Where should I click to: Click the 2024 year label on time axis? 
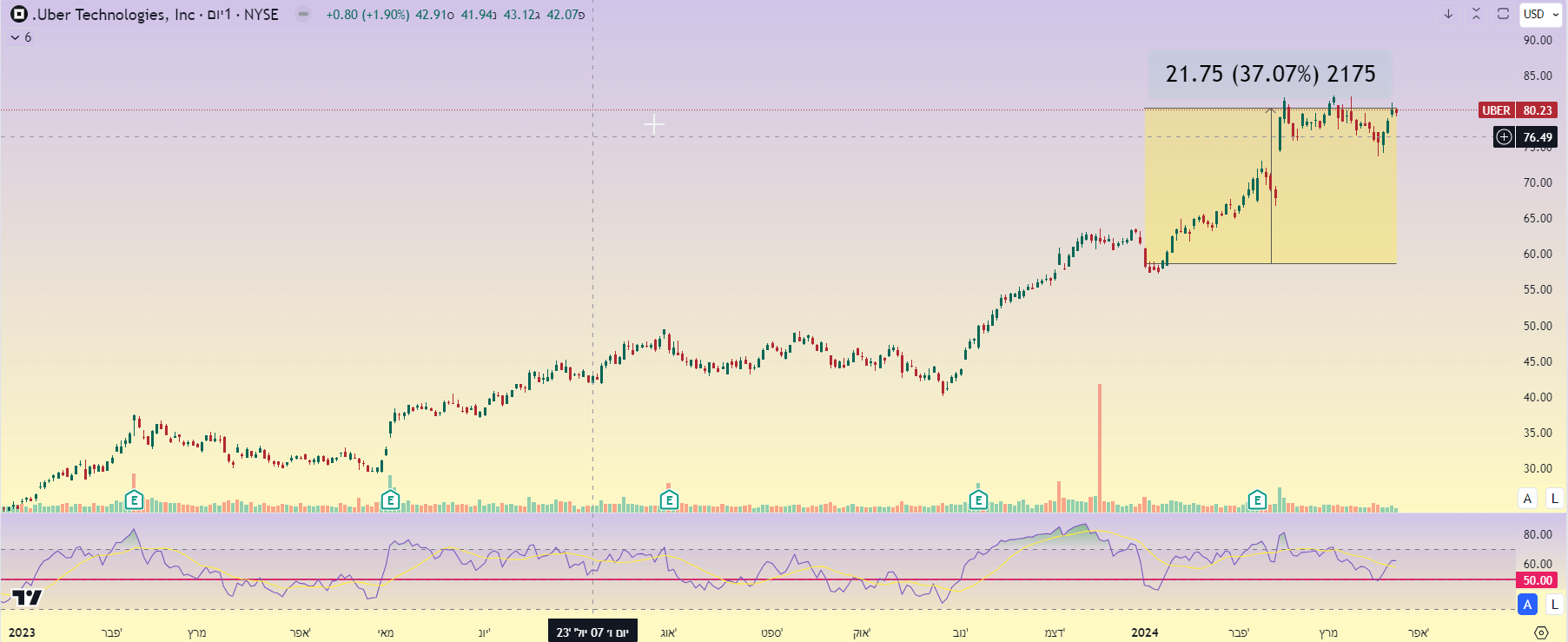point(1145,632)
